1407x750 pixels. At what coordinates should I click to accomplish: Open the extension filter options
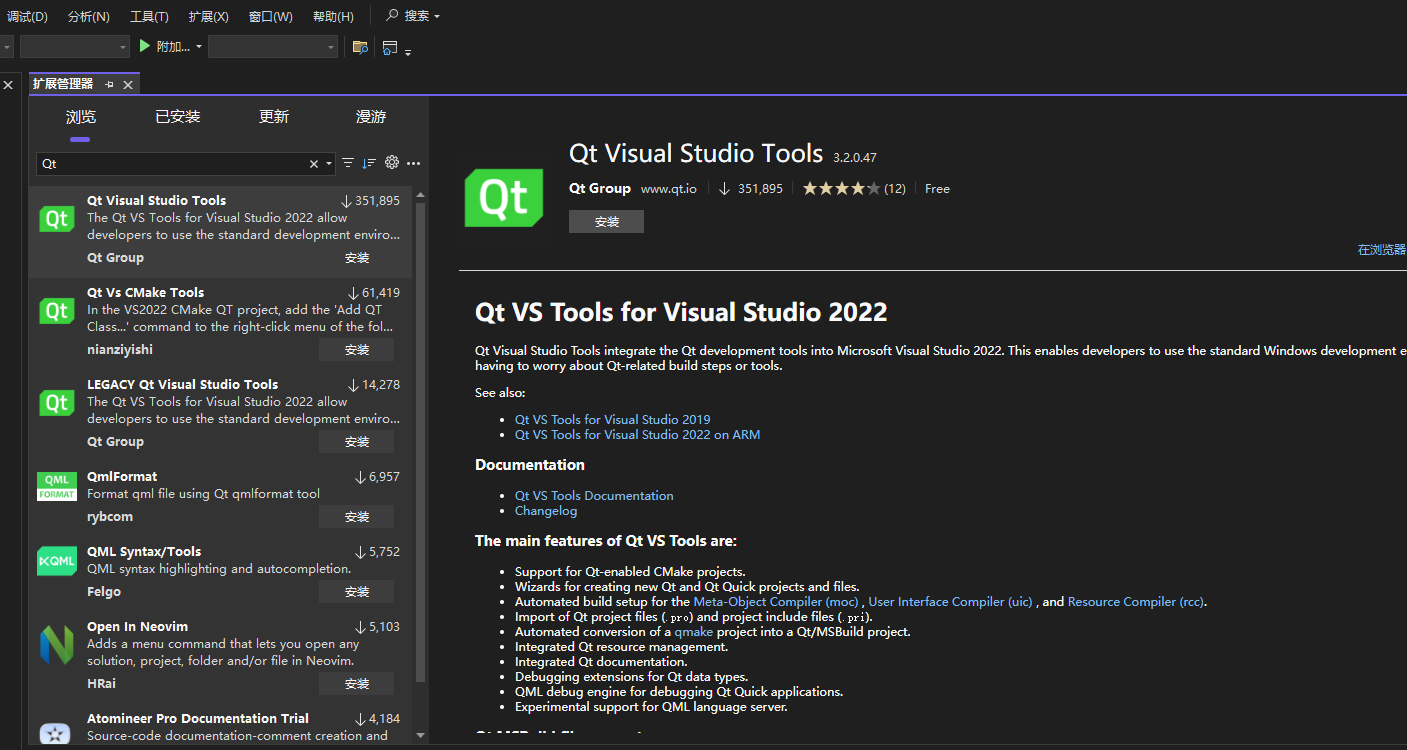tap(348, 163)
